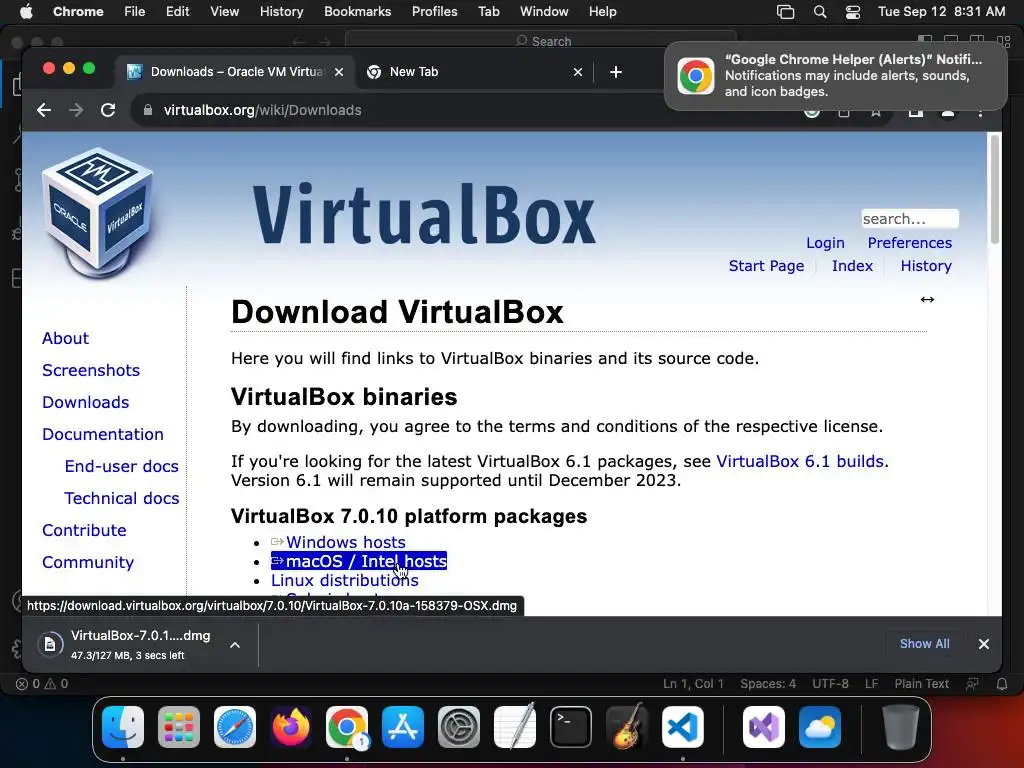Open Technical docs link

[121, 498]
